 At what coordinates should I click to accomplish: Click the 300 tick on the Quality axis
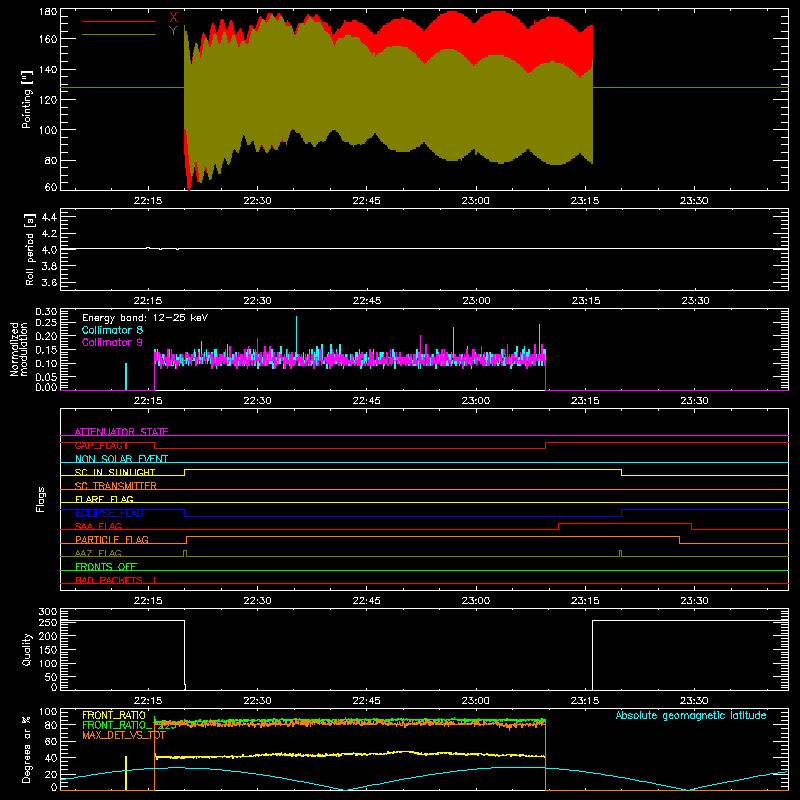point(48,612)
